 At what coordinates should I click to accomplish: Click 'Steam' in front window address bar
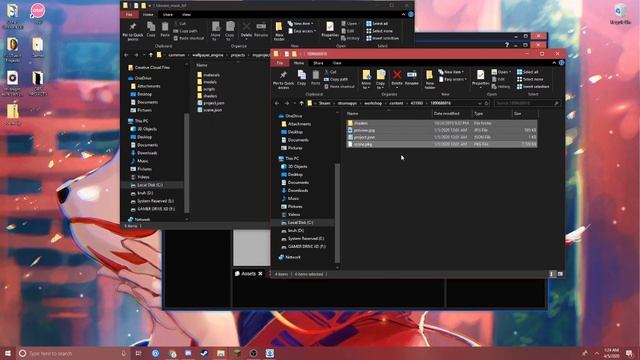pos(324,103)
